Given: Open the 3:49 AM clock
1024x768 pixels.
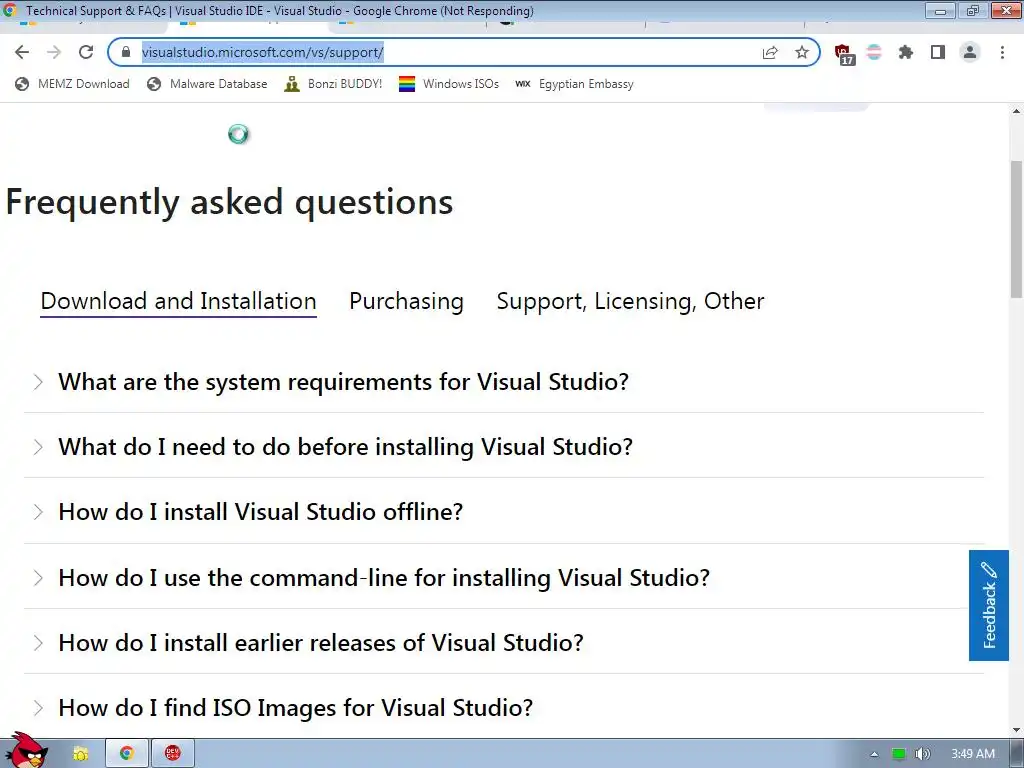Looking at the screenshot, I should (x=973, y=754).
